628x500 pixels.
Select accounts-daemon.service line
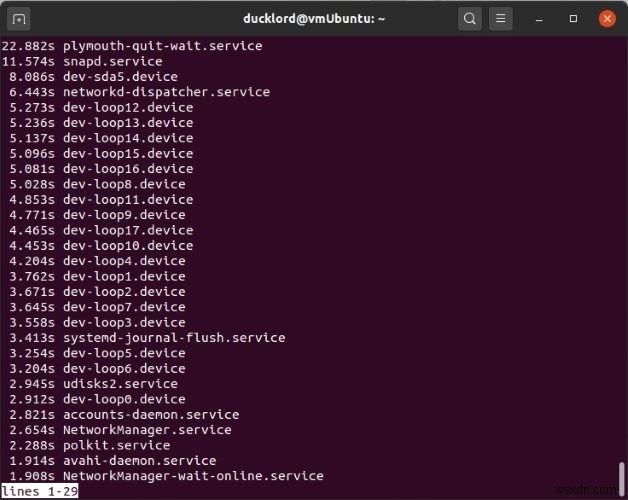(x=124, y=415)
